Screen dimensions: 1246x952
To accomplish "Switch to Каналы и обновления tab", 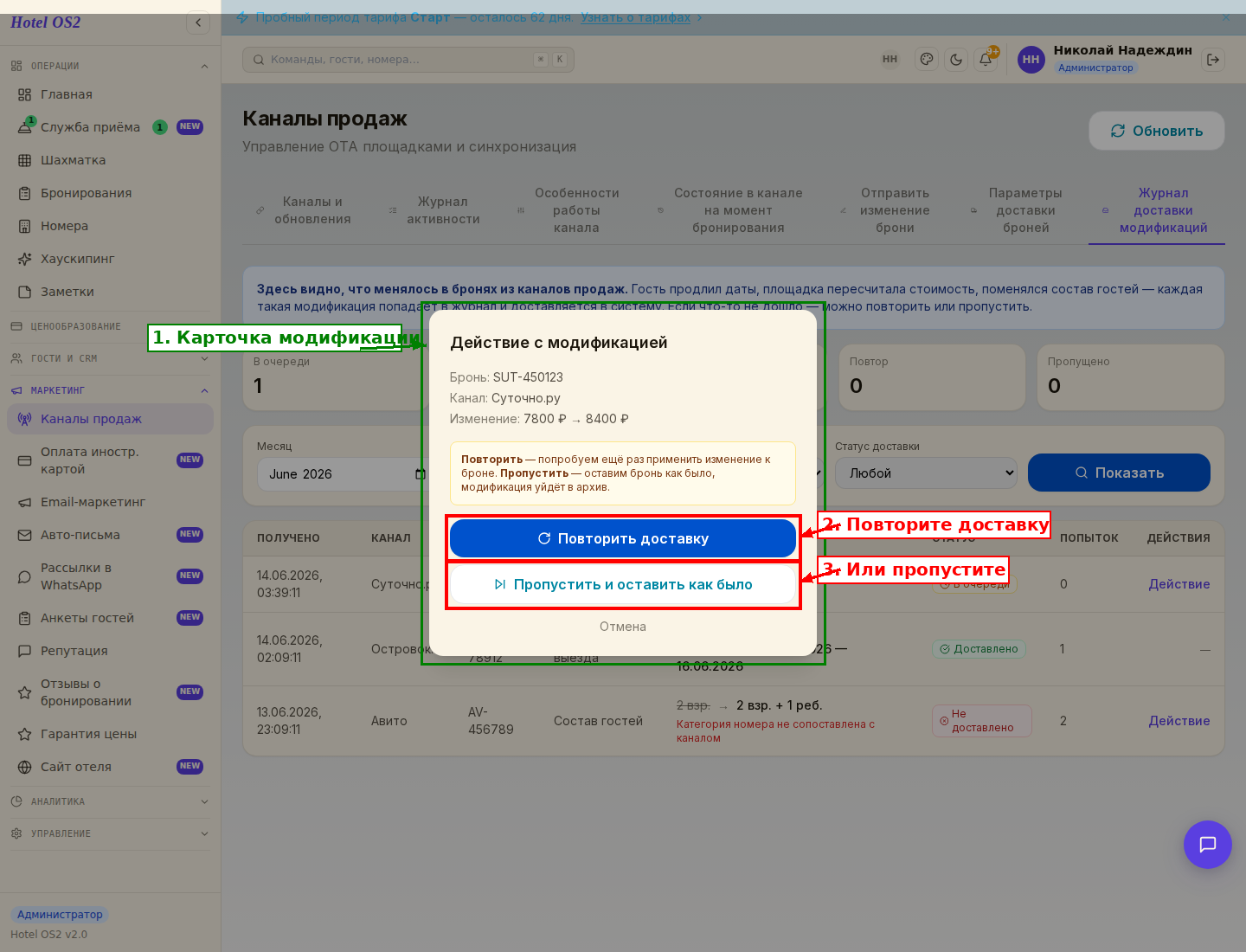I will tap(304, 210).
